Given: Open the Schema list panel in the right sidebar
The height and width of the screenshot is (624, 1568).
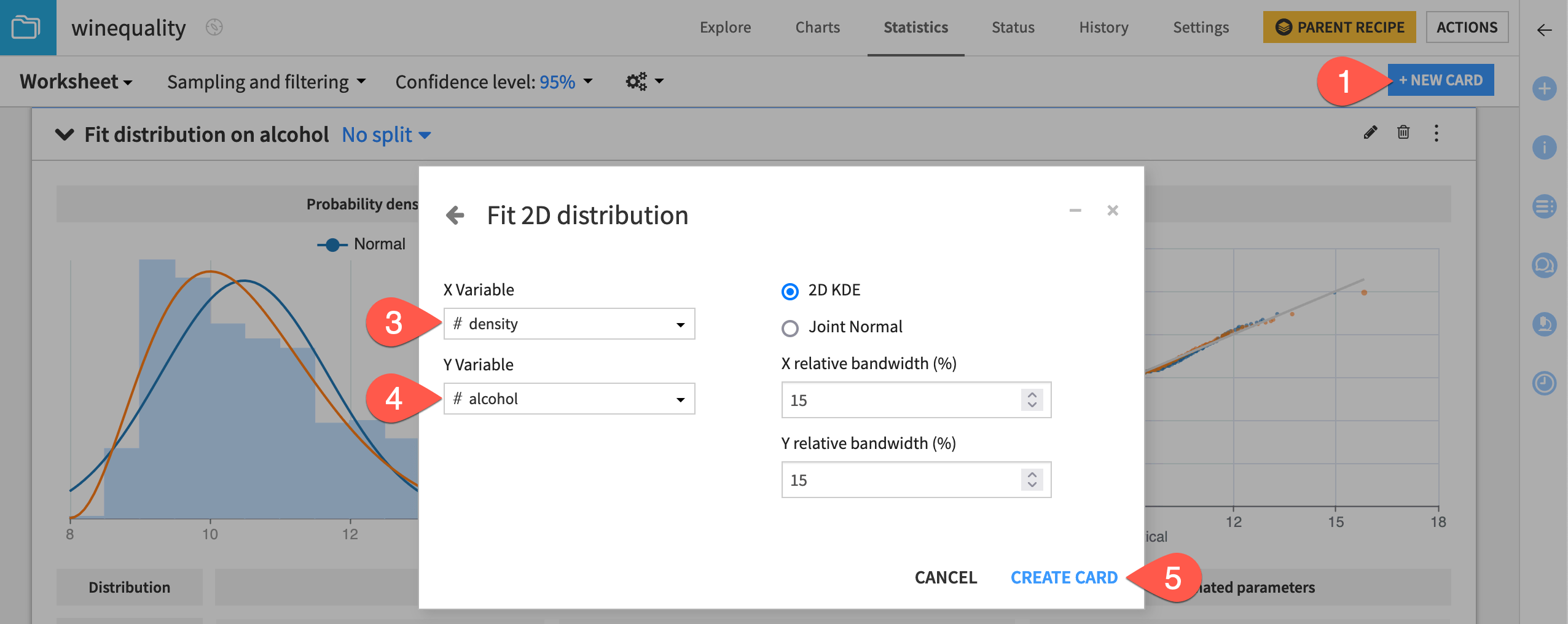Looking at the screenshot, I should pos(1545,207).
